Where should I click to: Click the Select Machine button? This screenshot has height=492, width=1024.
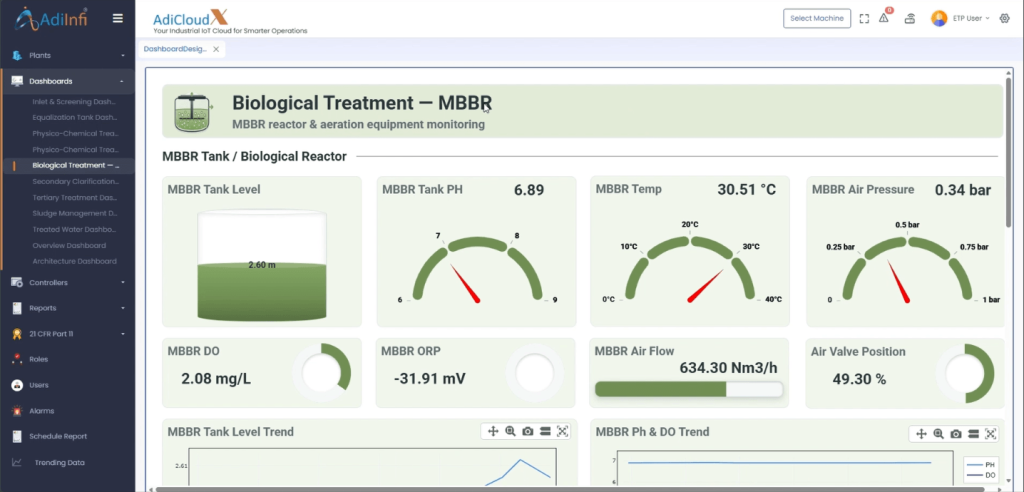tap(817, 18)
